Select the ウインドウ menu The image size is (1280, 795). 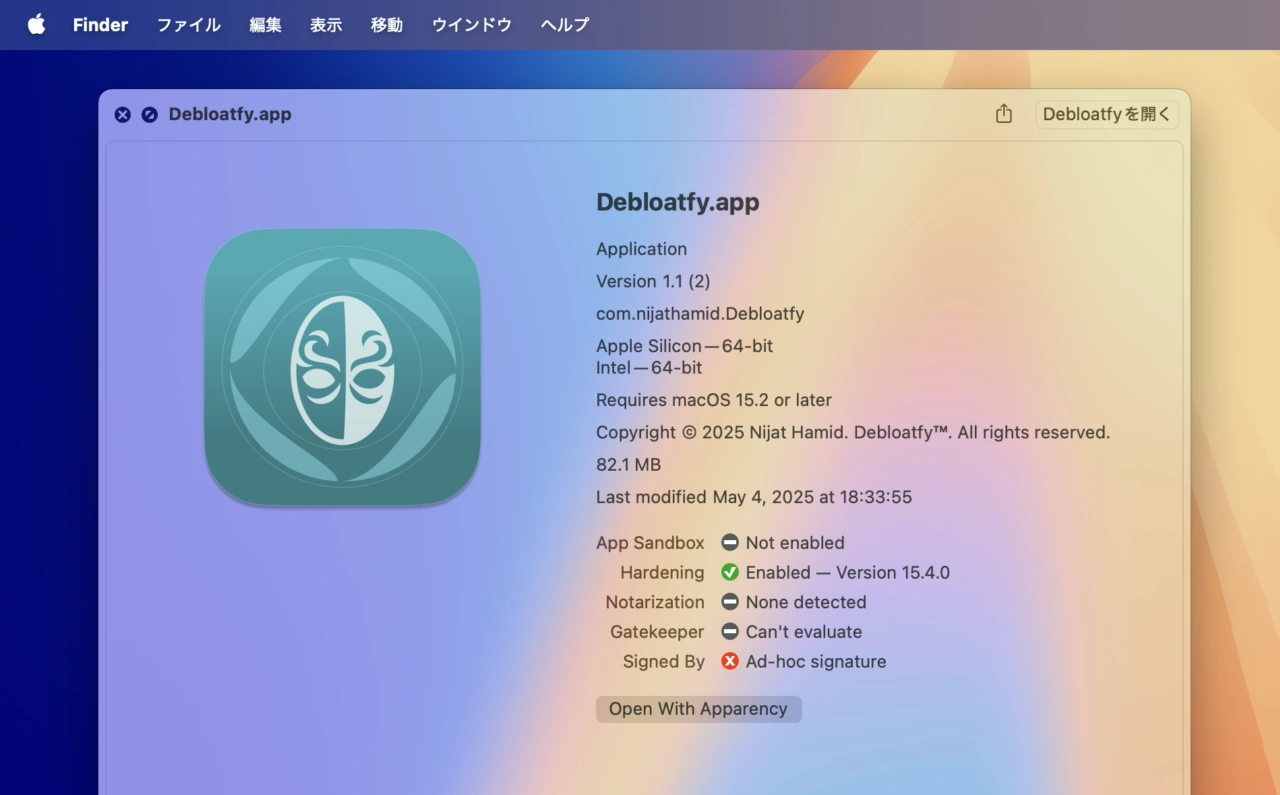[471, 25]
